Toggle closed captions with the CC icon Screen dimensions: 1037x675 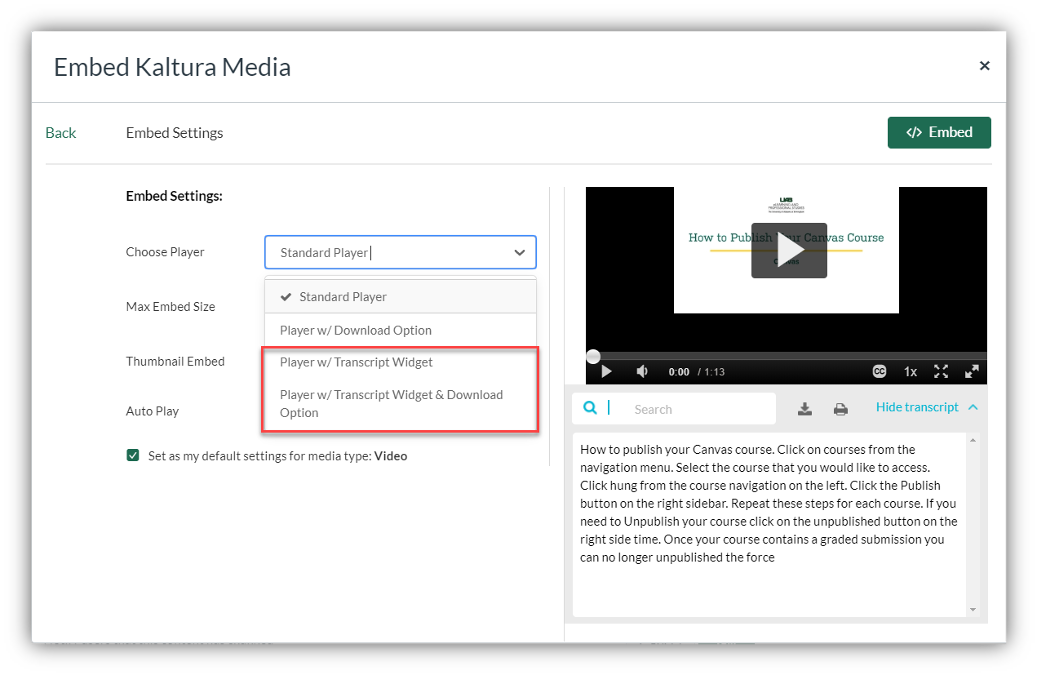point(879,371)
